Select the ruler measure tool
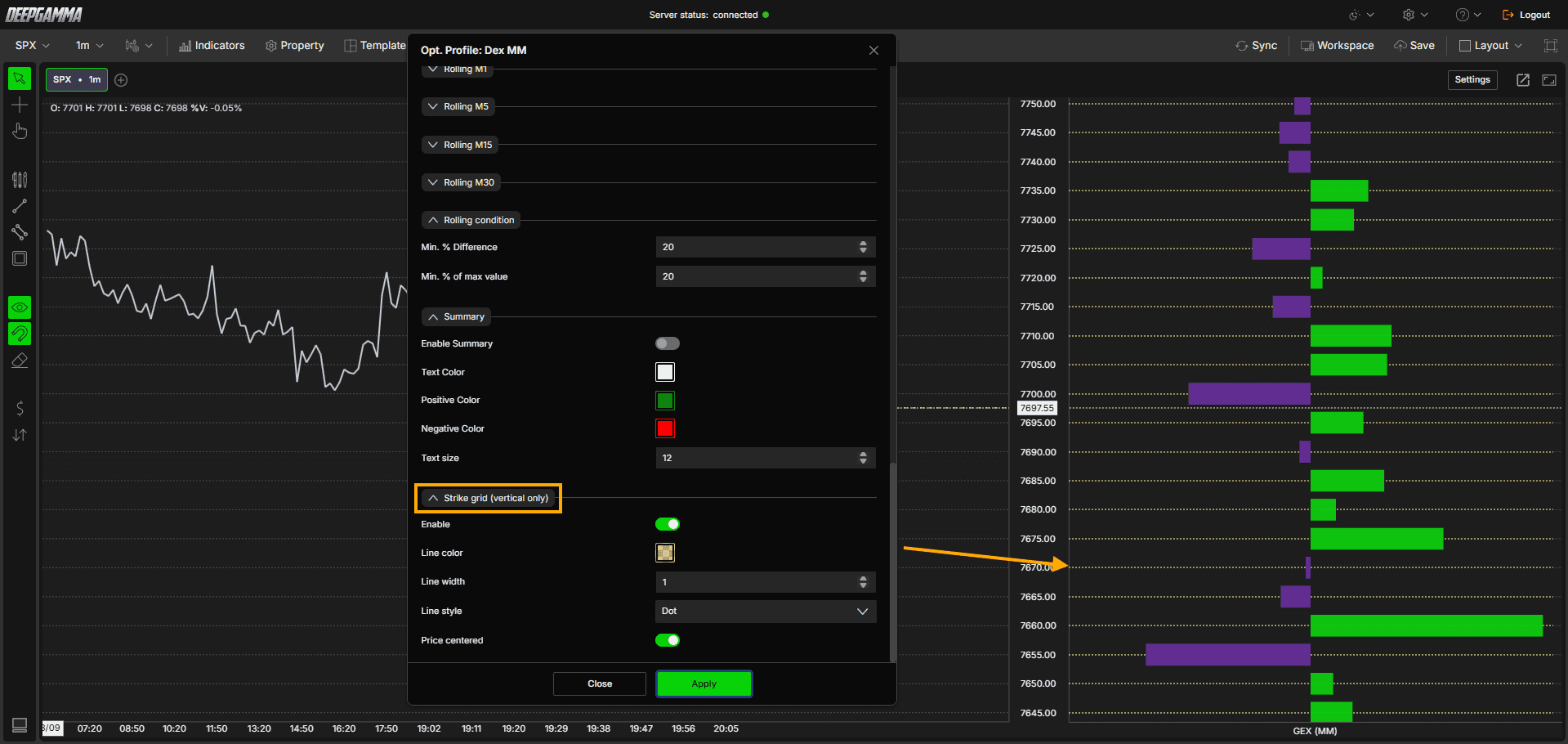 [20, 232]
